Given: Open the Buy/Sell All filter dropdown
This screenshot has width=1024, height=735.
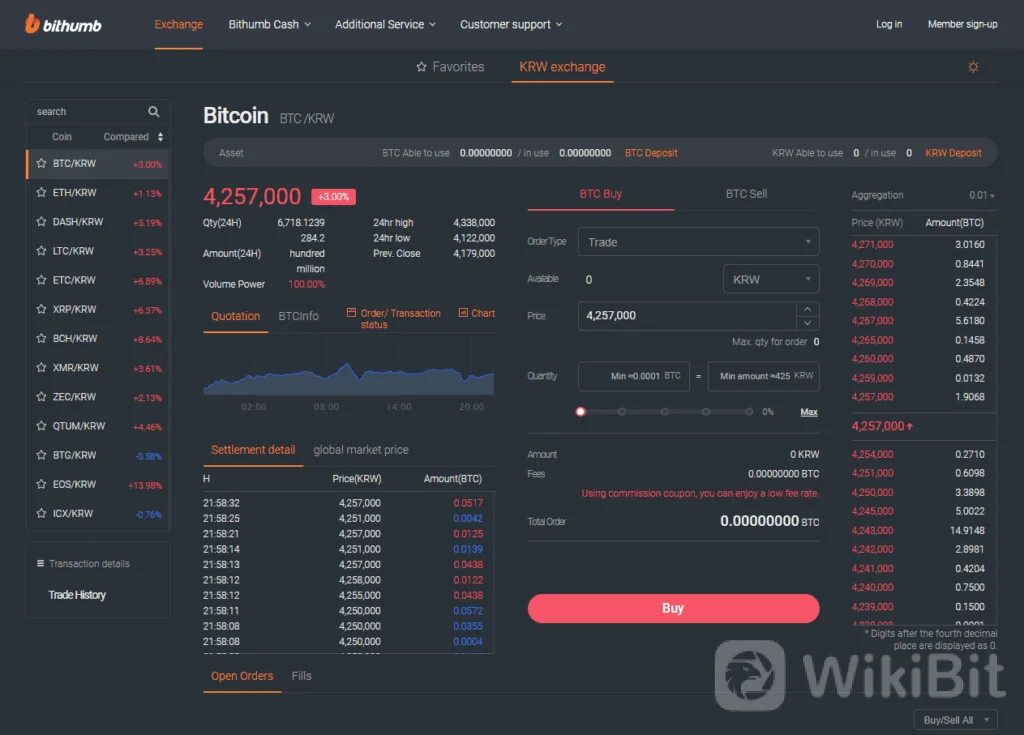Looking at the screenshot, I should (956, 720).
